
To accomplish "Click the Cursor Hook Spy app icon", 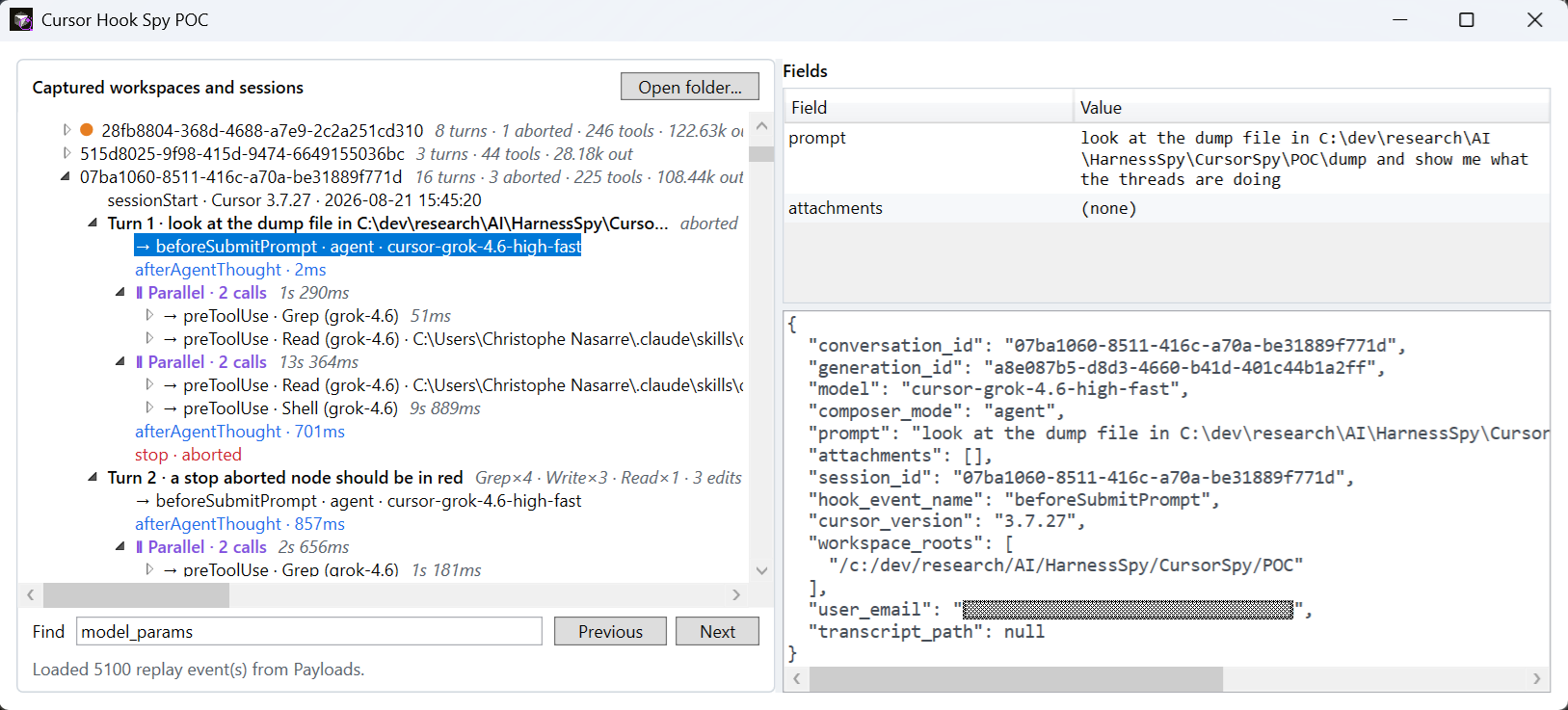I will click(21, 20).
